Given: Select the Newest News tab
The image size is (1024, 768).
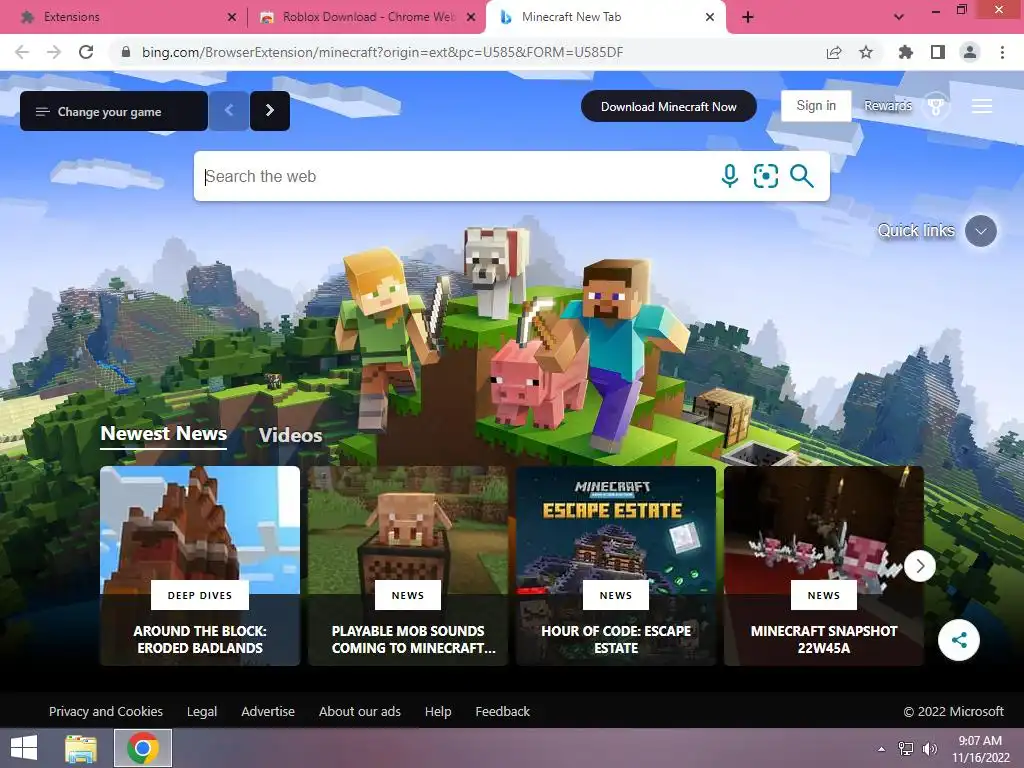Looking at the screenshot, I should pos(164,434).
